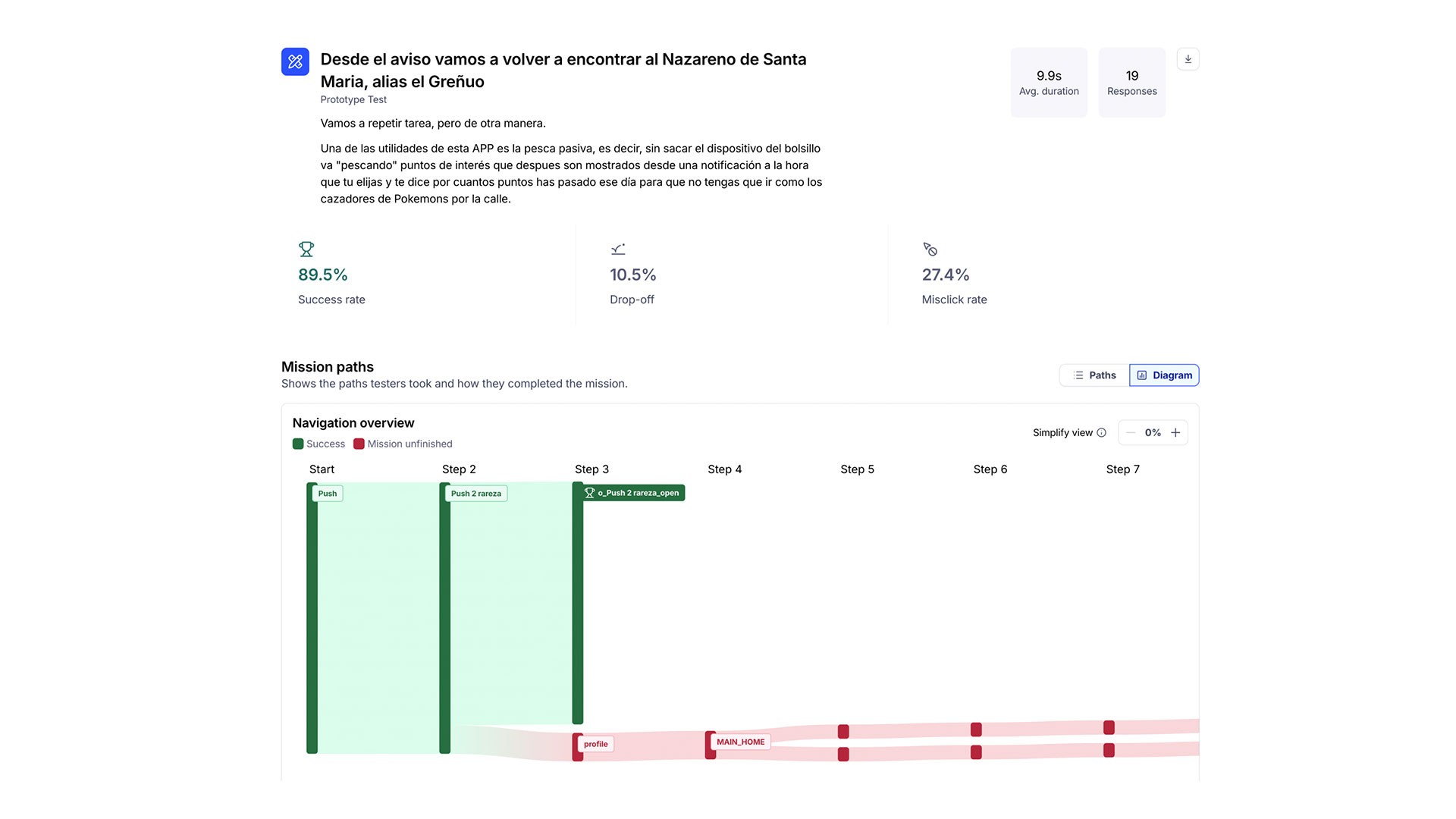Screen dimensions: 1456x819
Task: Click the o_Push 2 rareza_open success node
Action: (632, 493)
